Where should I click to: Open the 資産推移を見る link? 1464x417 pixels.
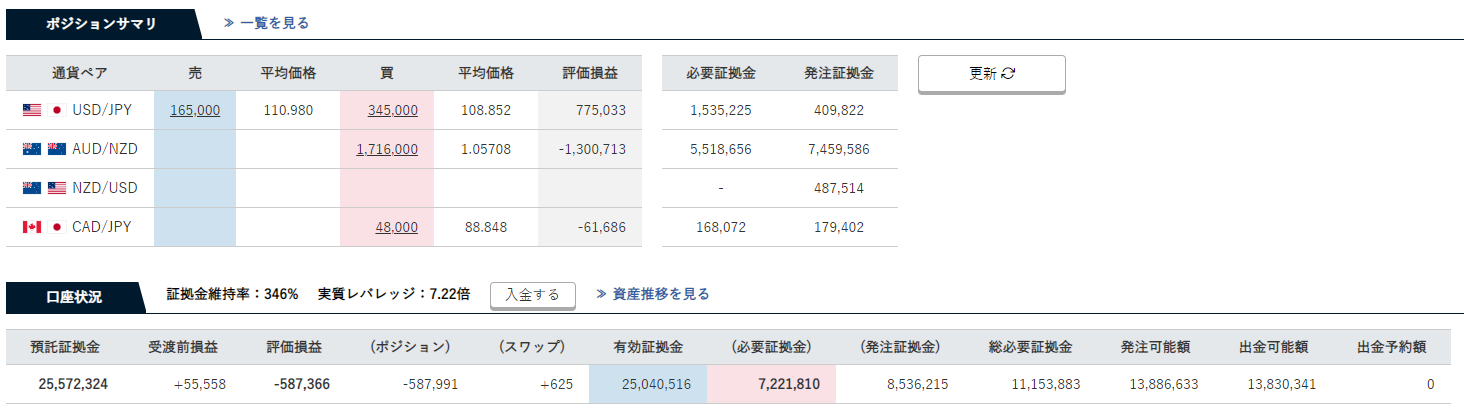(660, 294)
